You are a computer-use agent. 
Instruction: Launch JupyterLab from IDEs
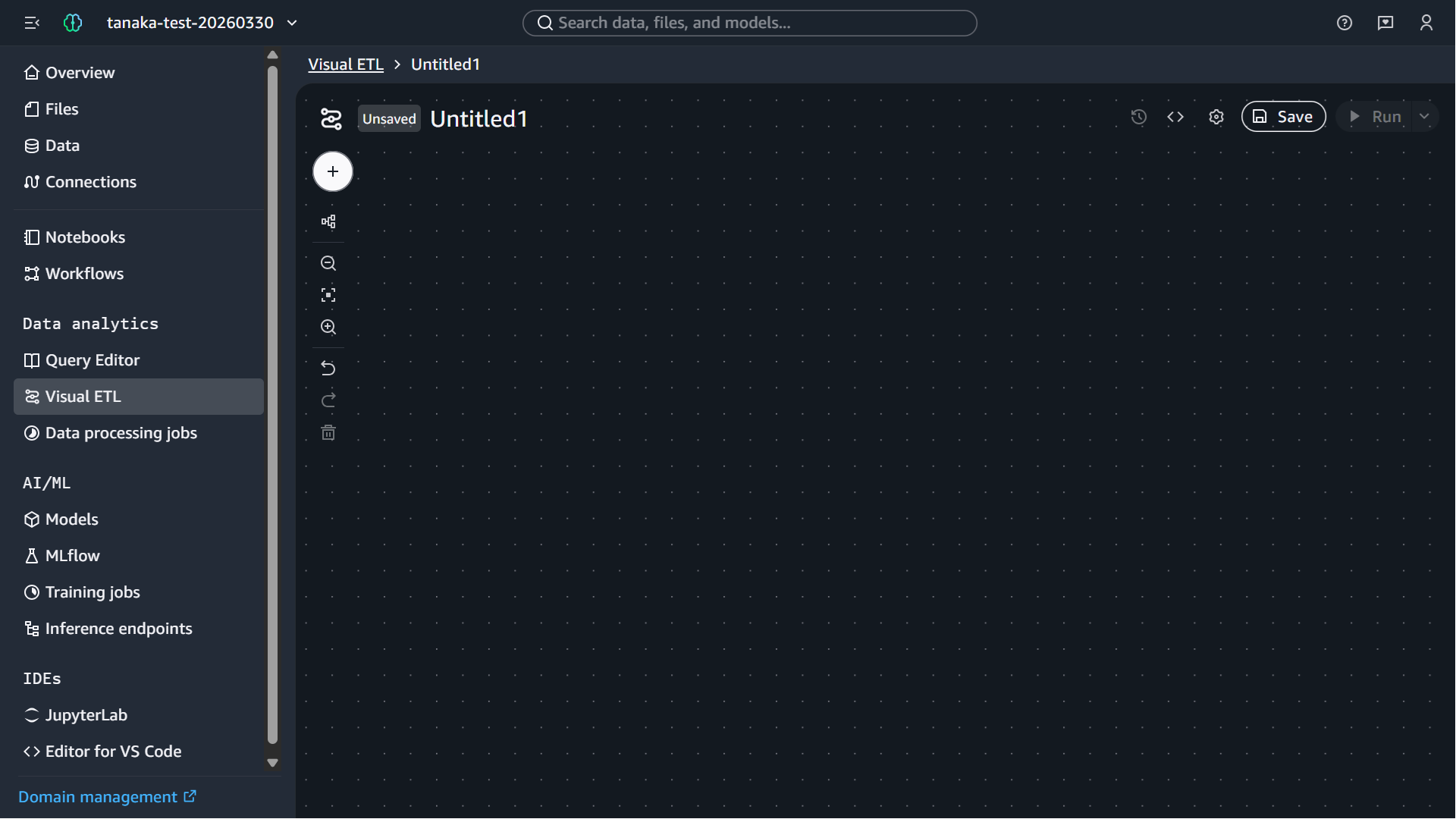coord(139,715)
